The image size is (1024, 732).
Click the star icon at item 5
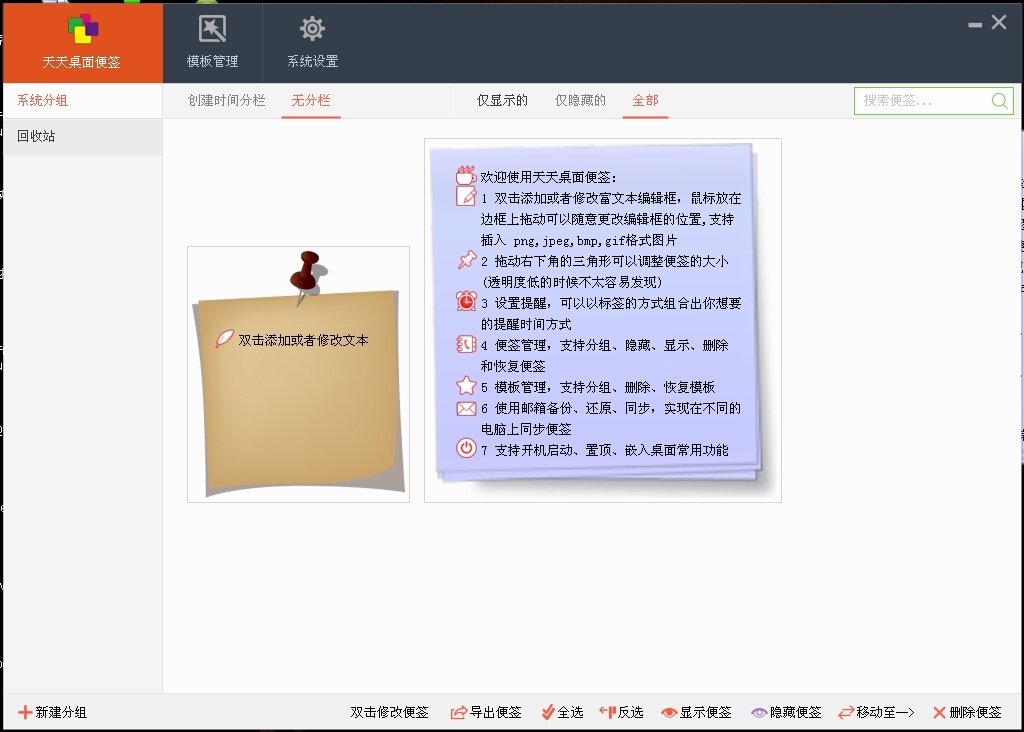click(x=466, y=385)
